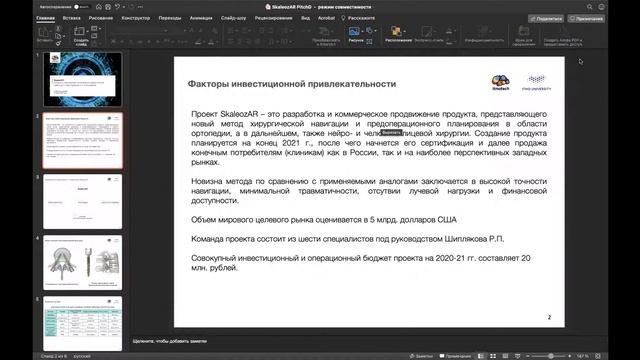The width and height of the screenshot is (640, 360).
Task: Select slide 3 thumbnail
Action: (x=82, y=202)
